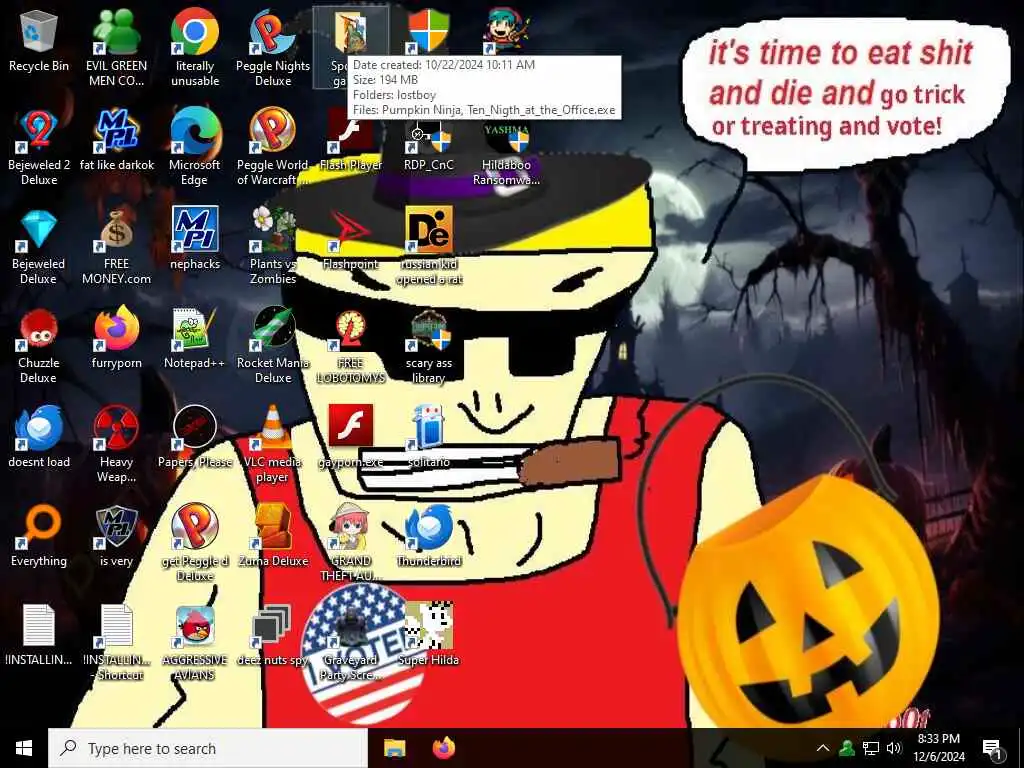Select the Graveyard Party Scre... icon
The height and width of the screenshot is (768, 1024).
coord(351,643)
